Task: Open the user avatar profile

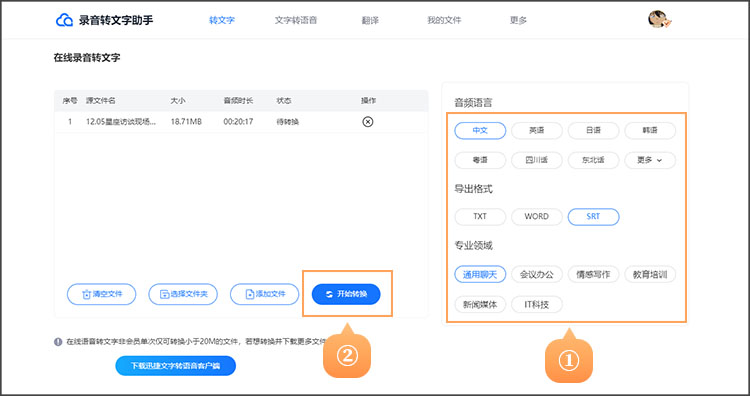Action: [x=659, y=19]
